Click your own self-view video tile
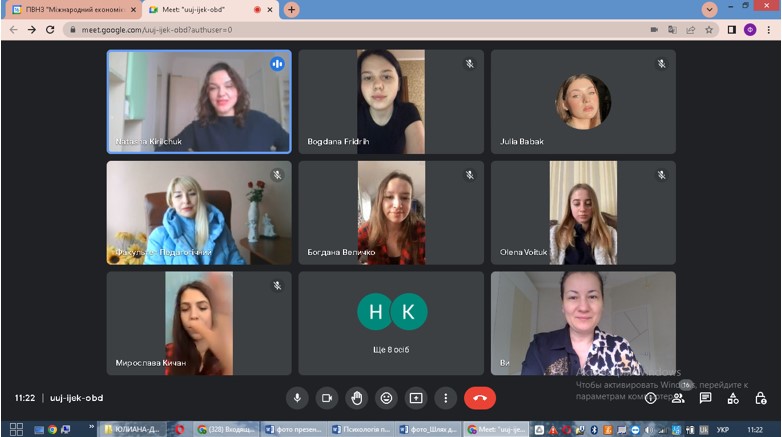782x437 pixels. tap(583, 323)
